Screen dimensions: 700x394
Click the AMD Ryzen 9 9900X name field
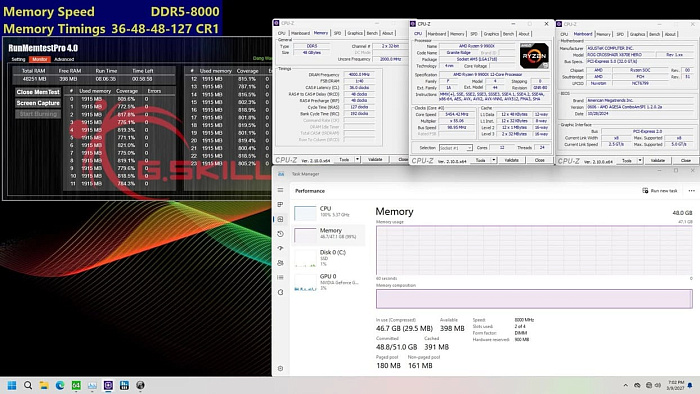(x=477, y=46)
